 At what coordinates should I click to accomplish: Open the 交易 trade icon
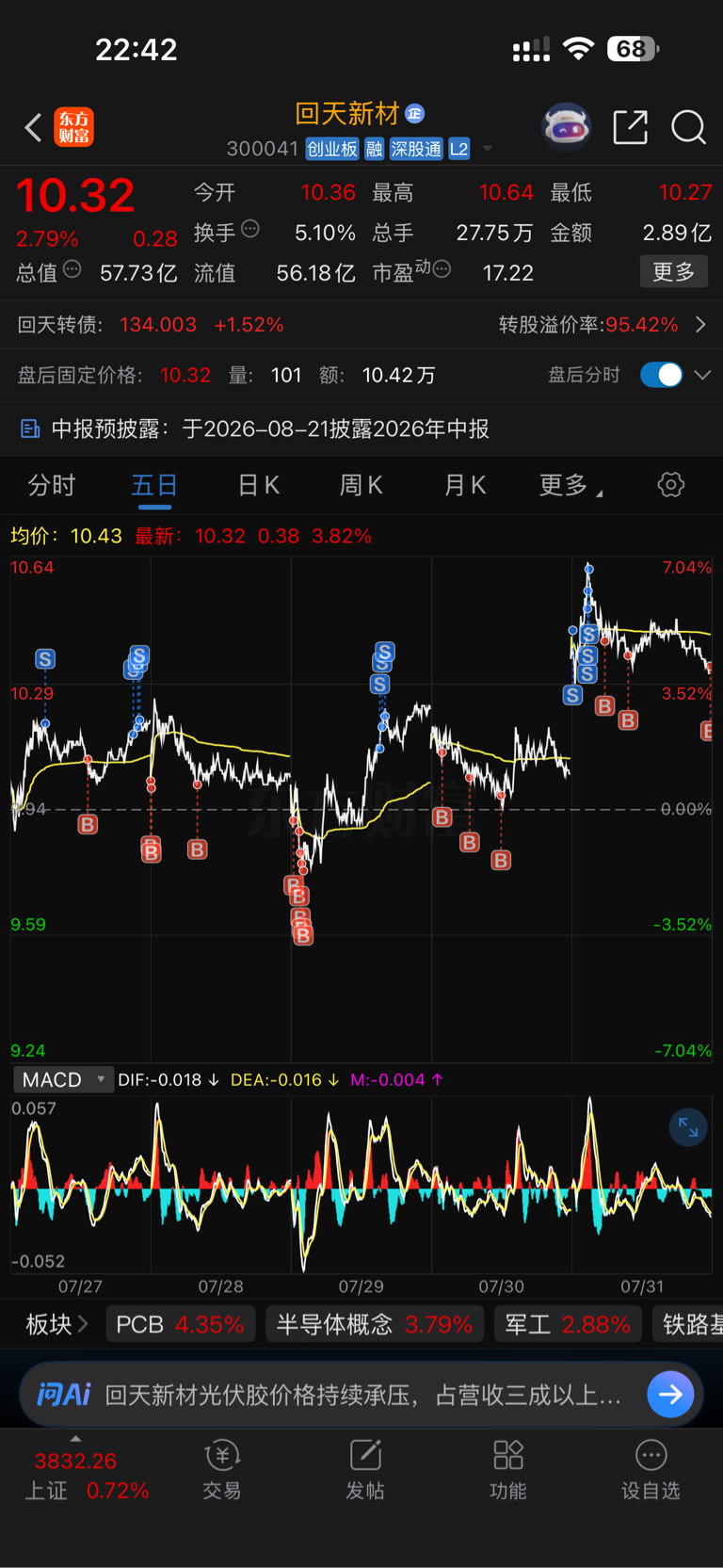pyautogui.click(x=222, y=1456)
